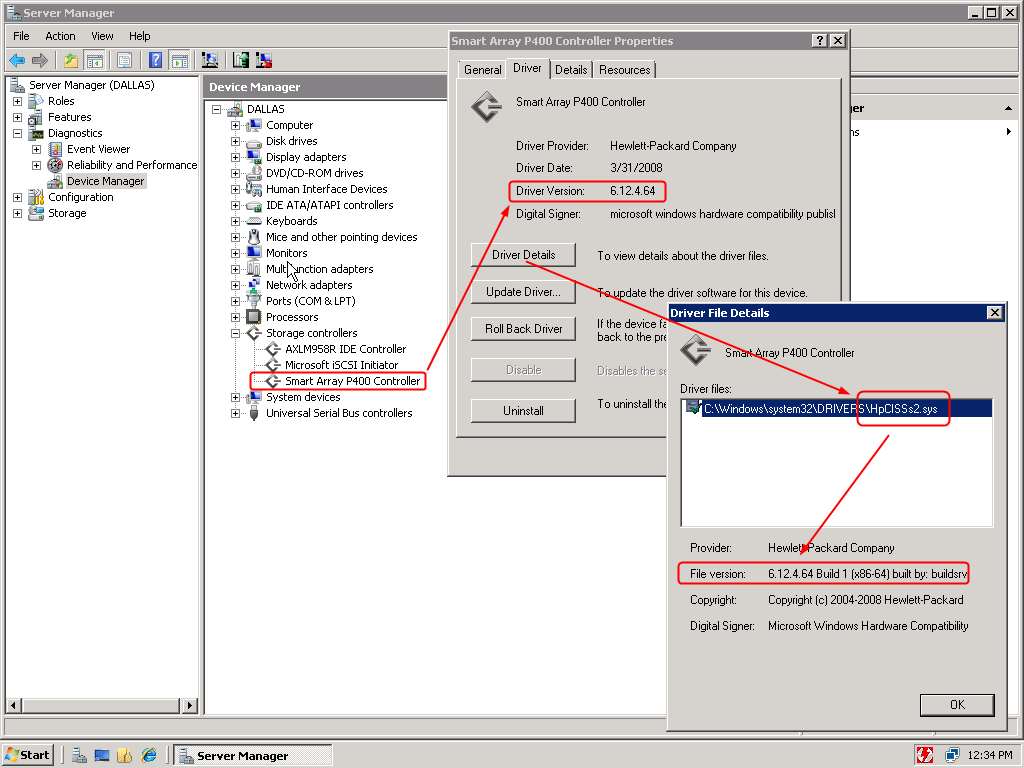Expand the Ports (COM & LPT) node
This screenshot has width=1024, height=768.
235,301
